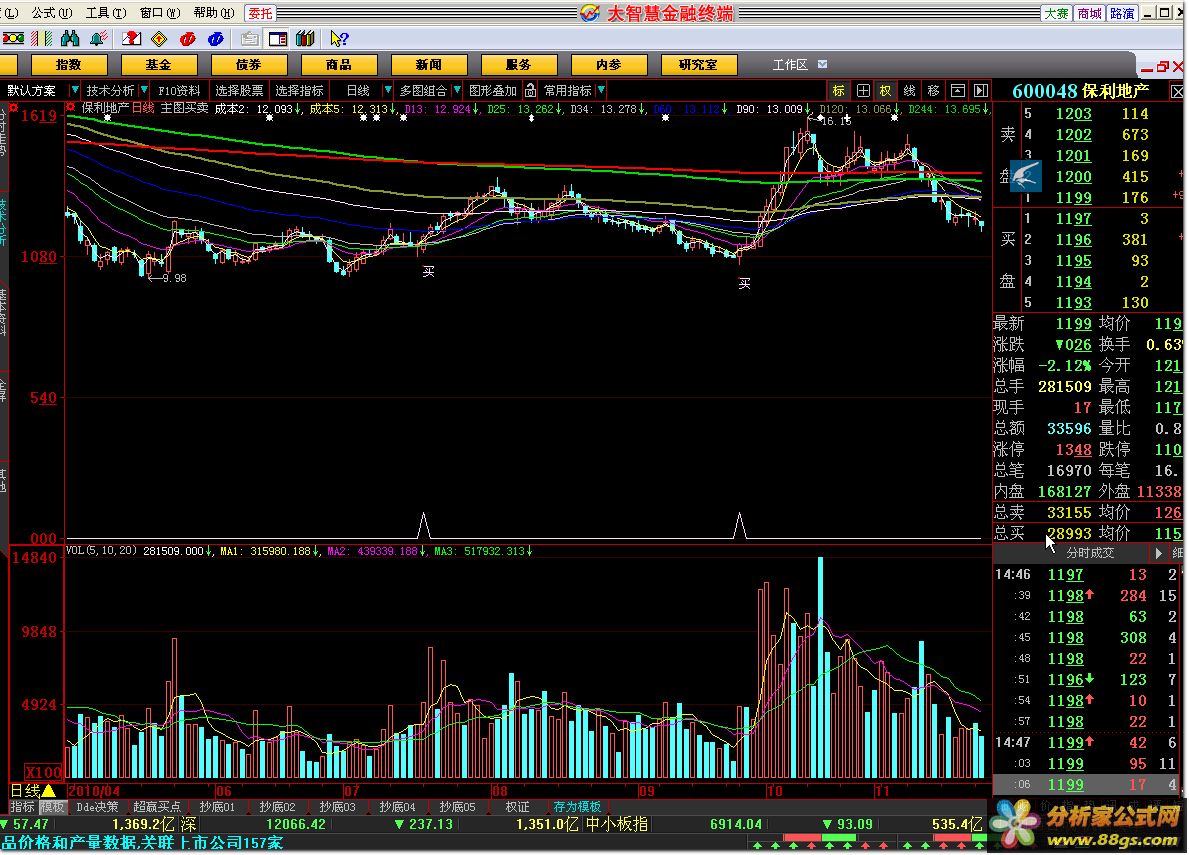Screen dimensions: 1189x855
Task: Toggle the 标 marker button
Action: (839, 91)
